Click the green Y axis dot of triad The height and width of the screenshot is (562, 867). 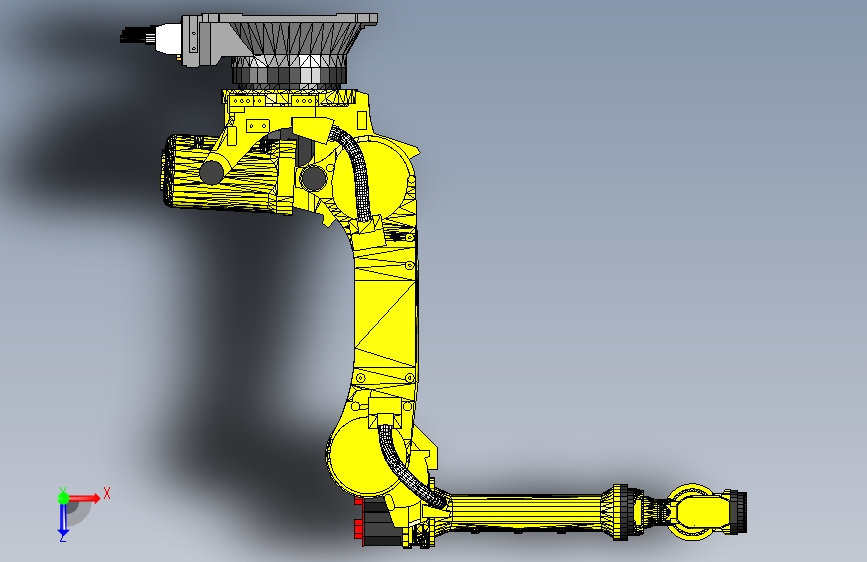tap(63, 498)
